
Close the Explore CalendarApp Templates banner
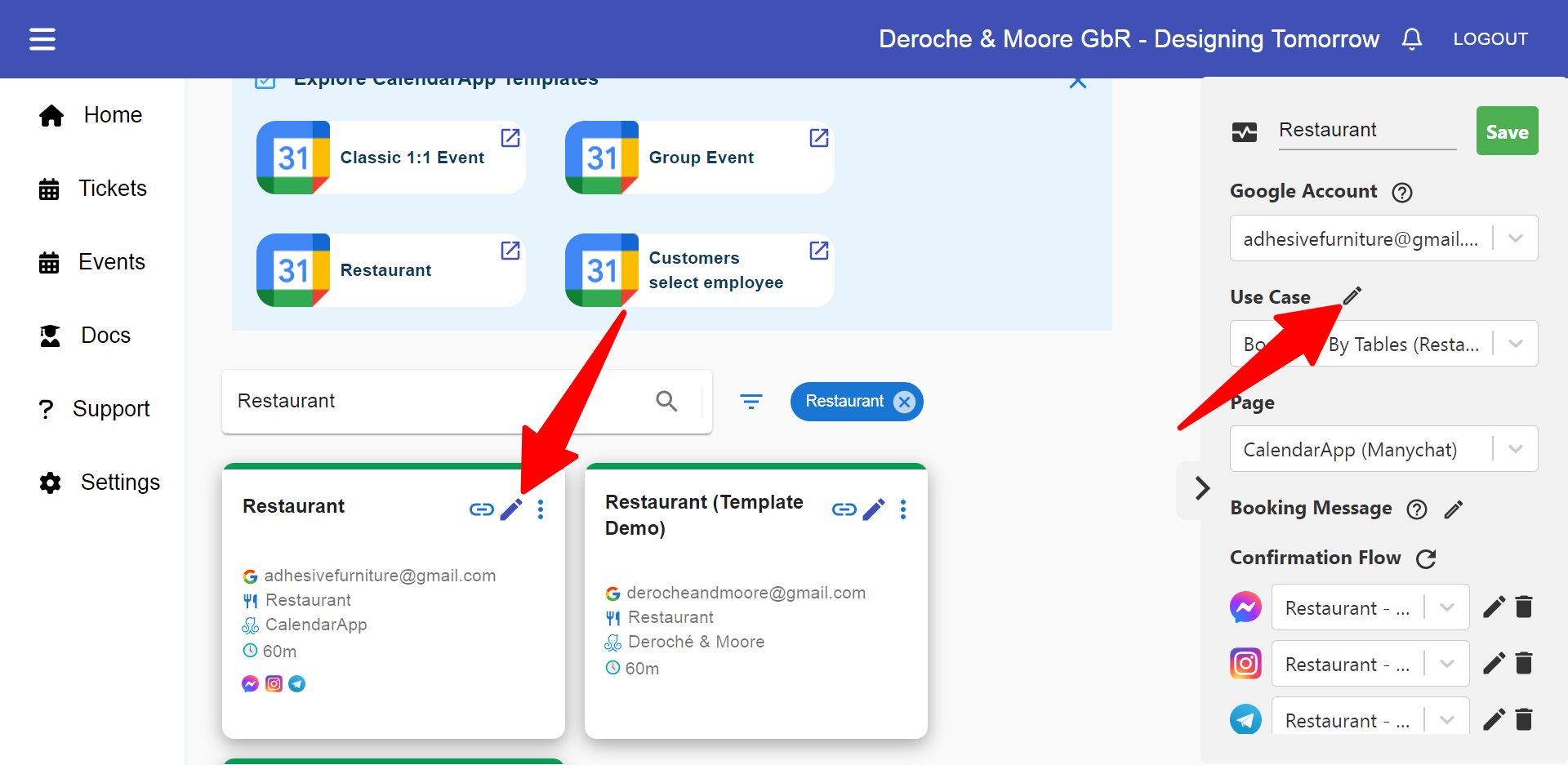(x=1078, y=81)
